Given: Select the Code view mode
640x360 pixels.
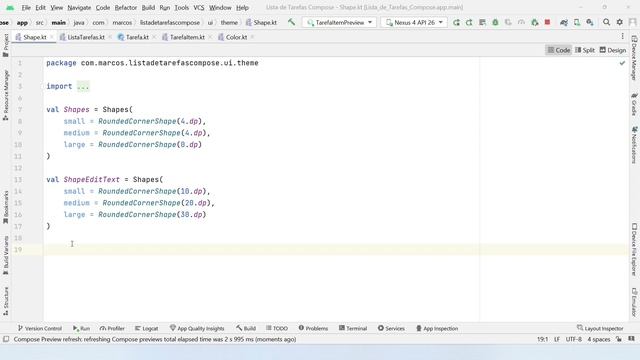Looking at the screenshot, I should coord(558,50).
